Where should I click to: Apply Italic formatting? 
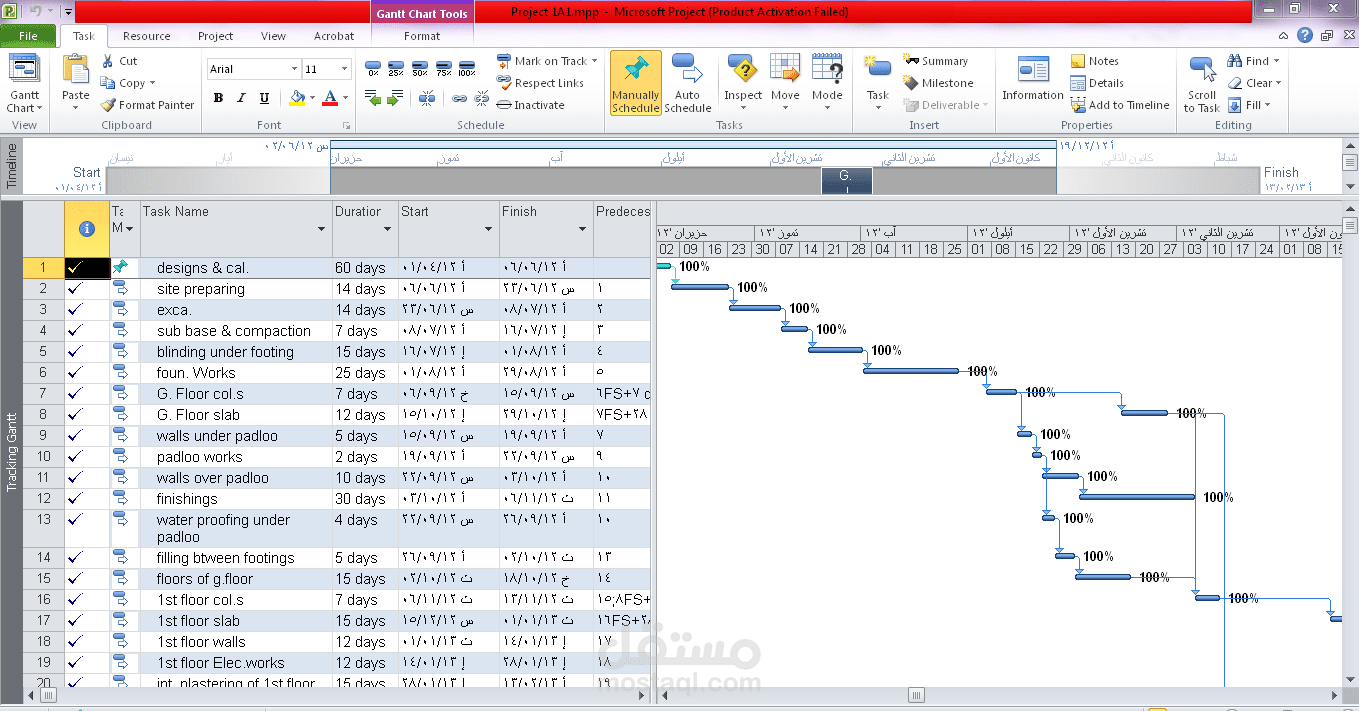241,98
